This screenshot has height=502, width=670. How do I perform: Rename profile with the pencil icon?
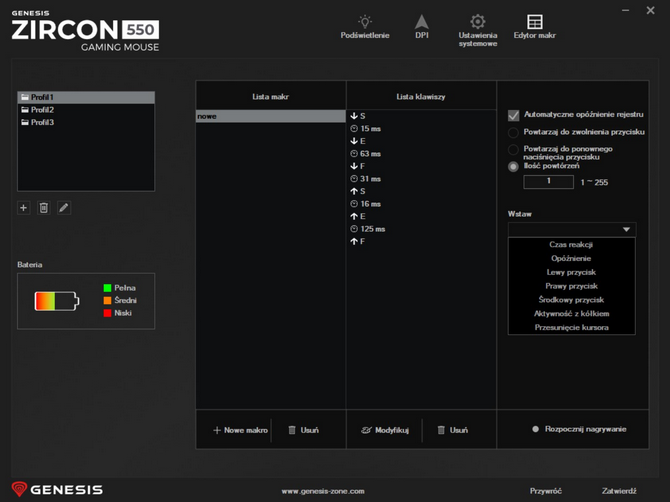click(64, 208)
